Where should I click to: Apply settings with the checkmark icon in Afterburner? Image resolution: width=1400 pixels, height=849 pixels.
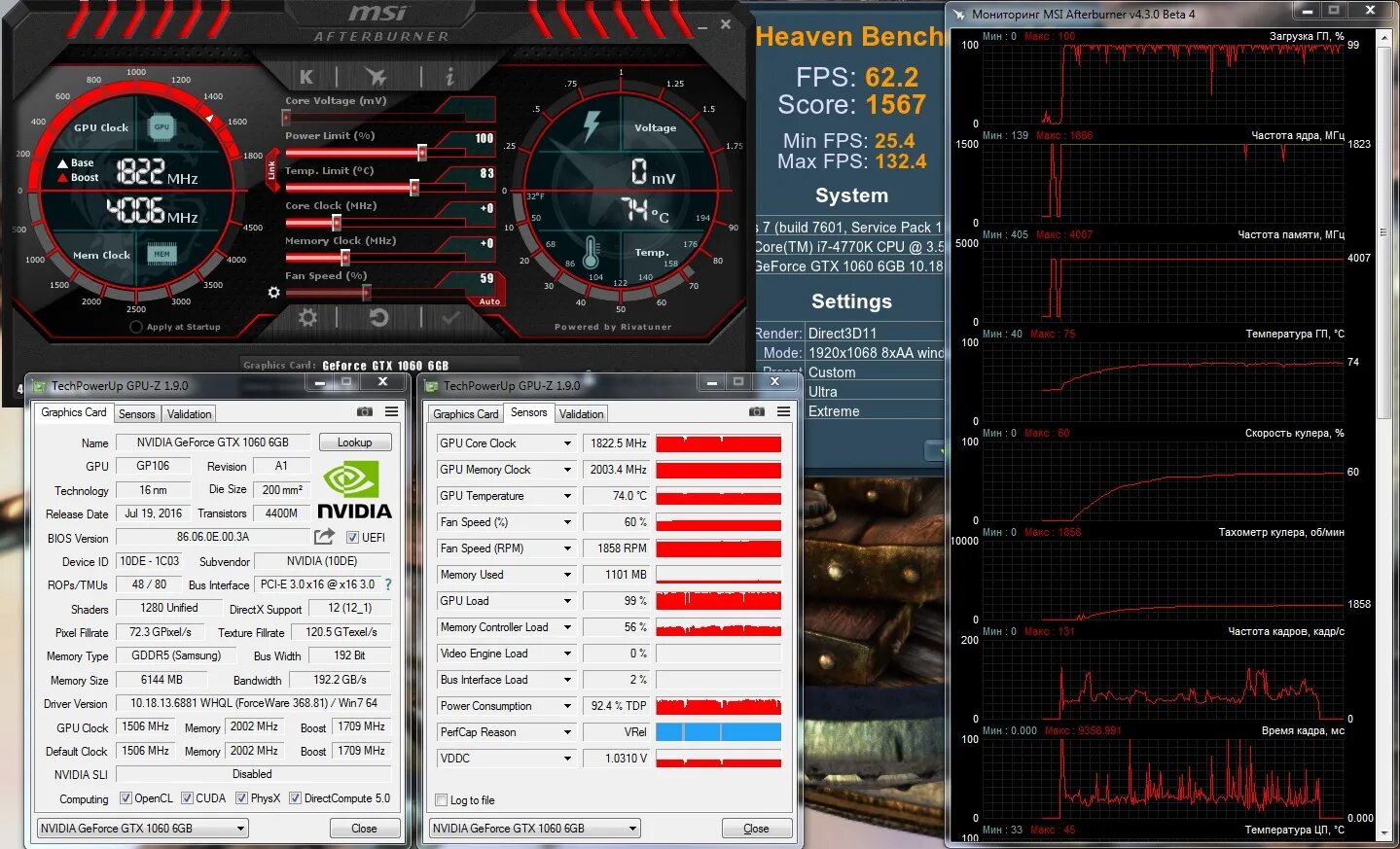(449, 317)
